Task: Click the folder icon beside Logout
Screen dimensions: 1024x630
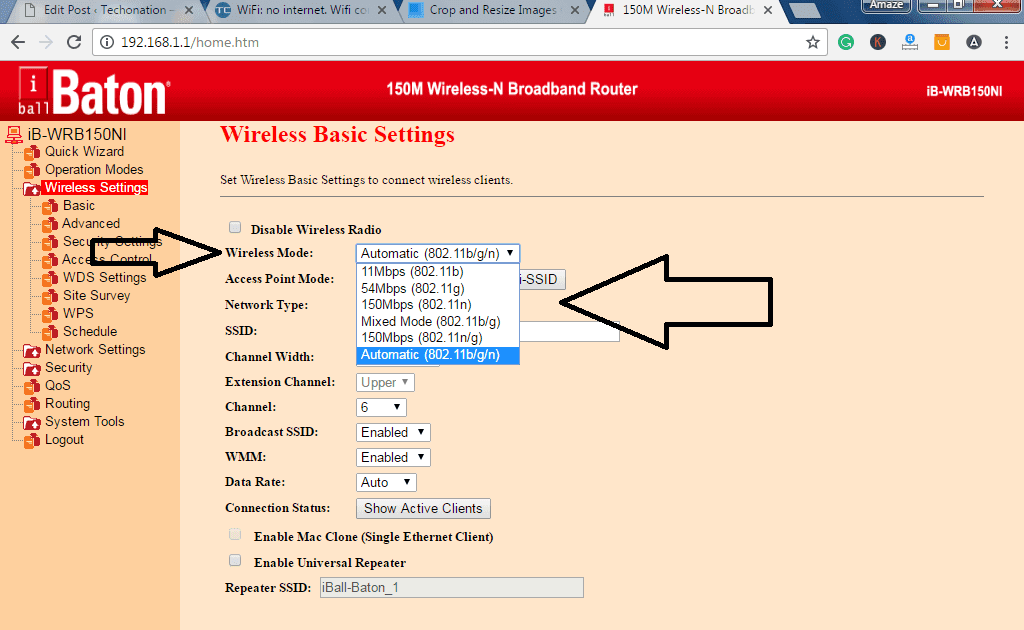Action: pyautogui.click(x=32, y=441)
